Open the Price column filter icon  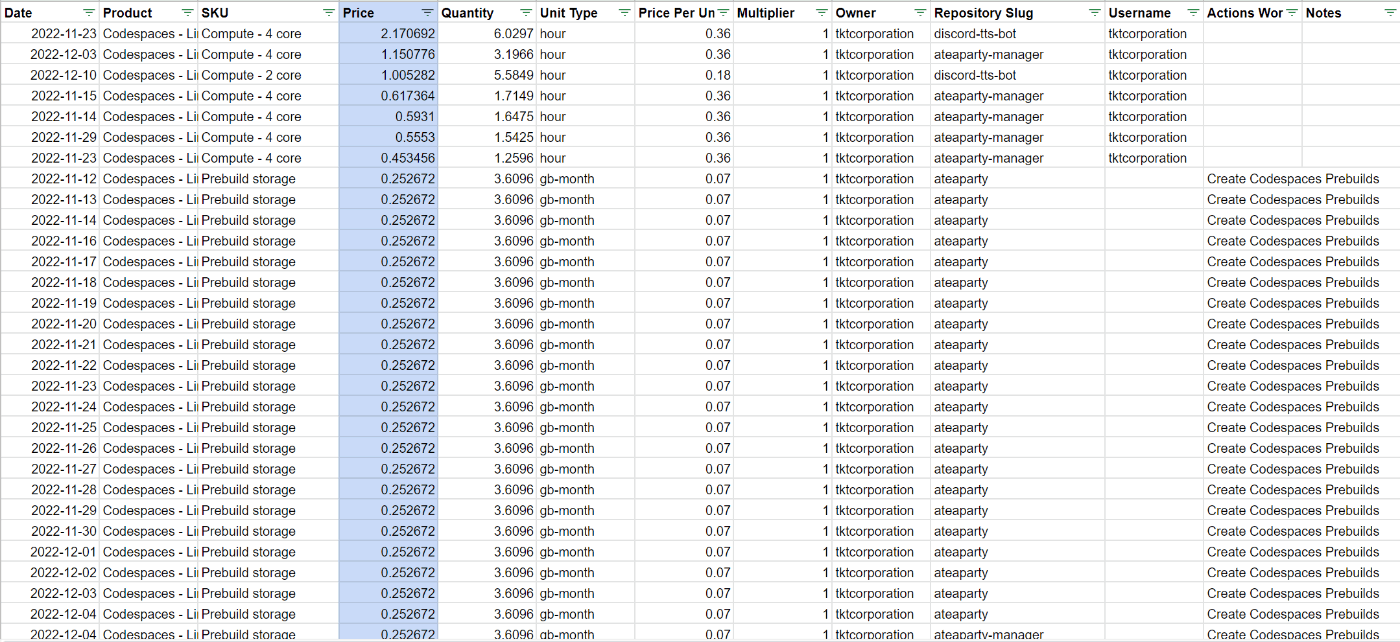pyautogui.click(x=427, y=13)
